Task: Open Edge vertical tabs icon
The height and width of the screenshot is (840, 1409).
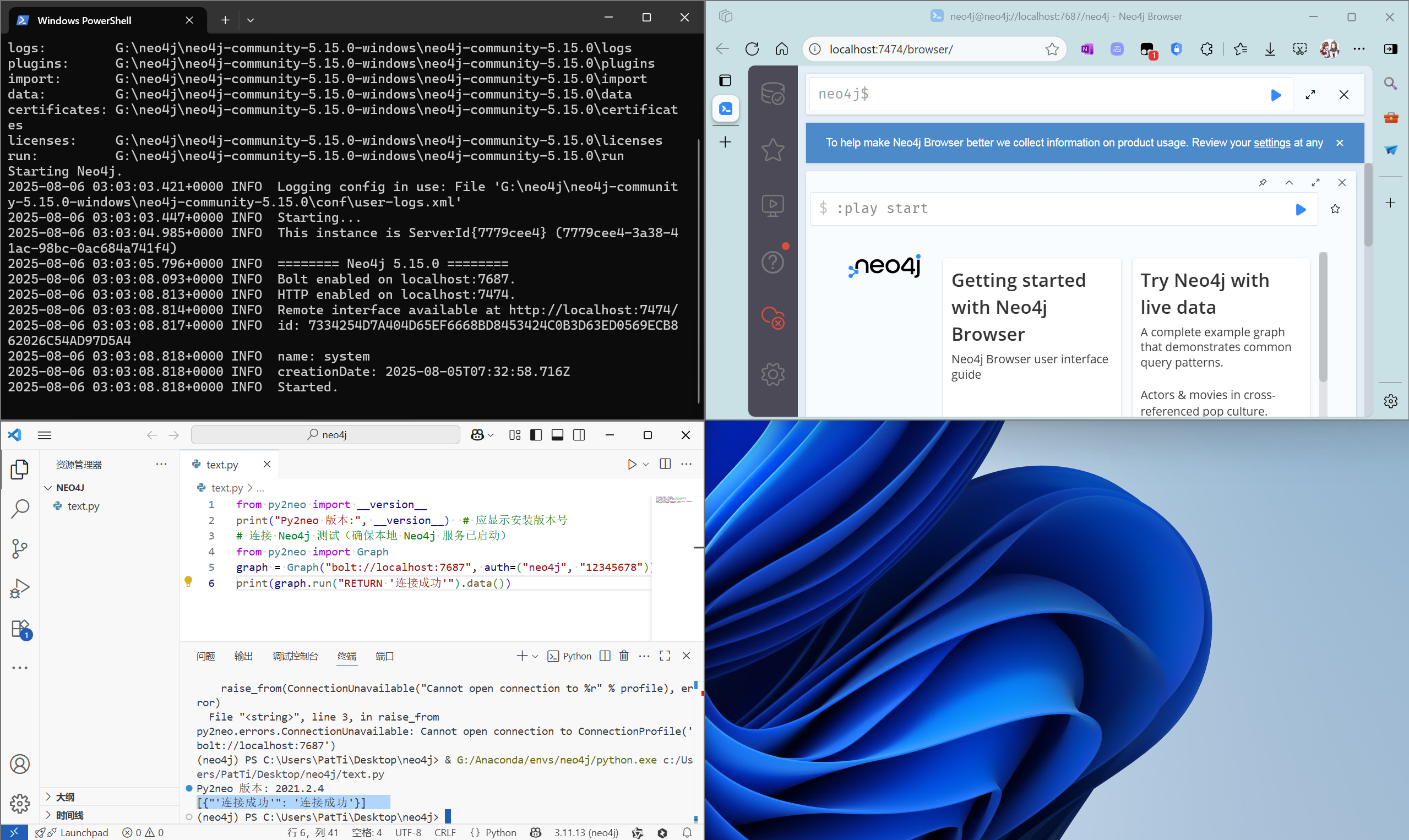Action: 725,80
